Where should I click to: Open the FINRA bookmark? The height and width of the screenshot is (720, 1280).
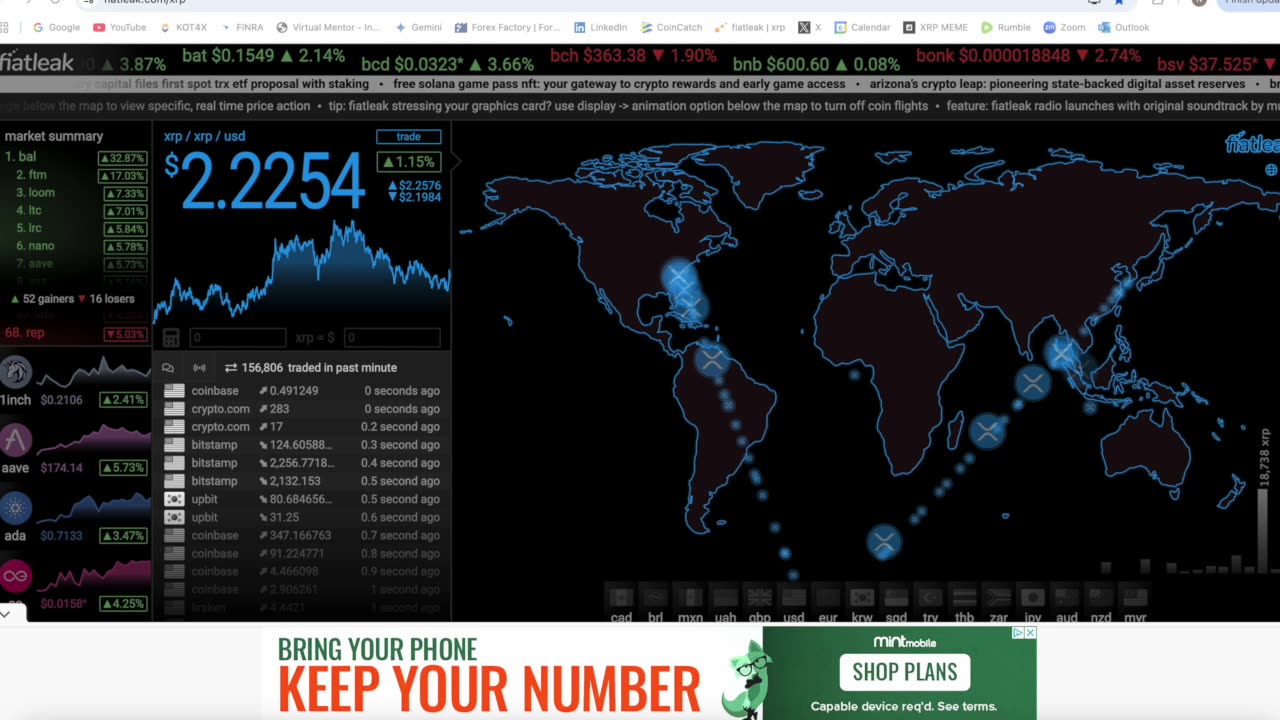tap(240, 27)
